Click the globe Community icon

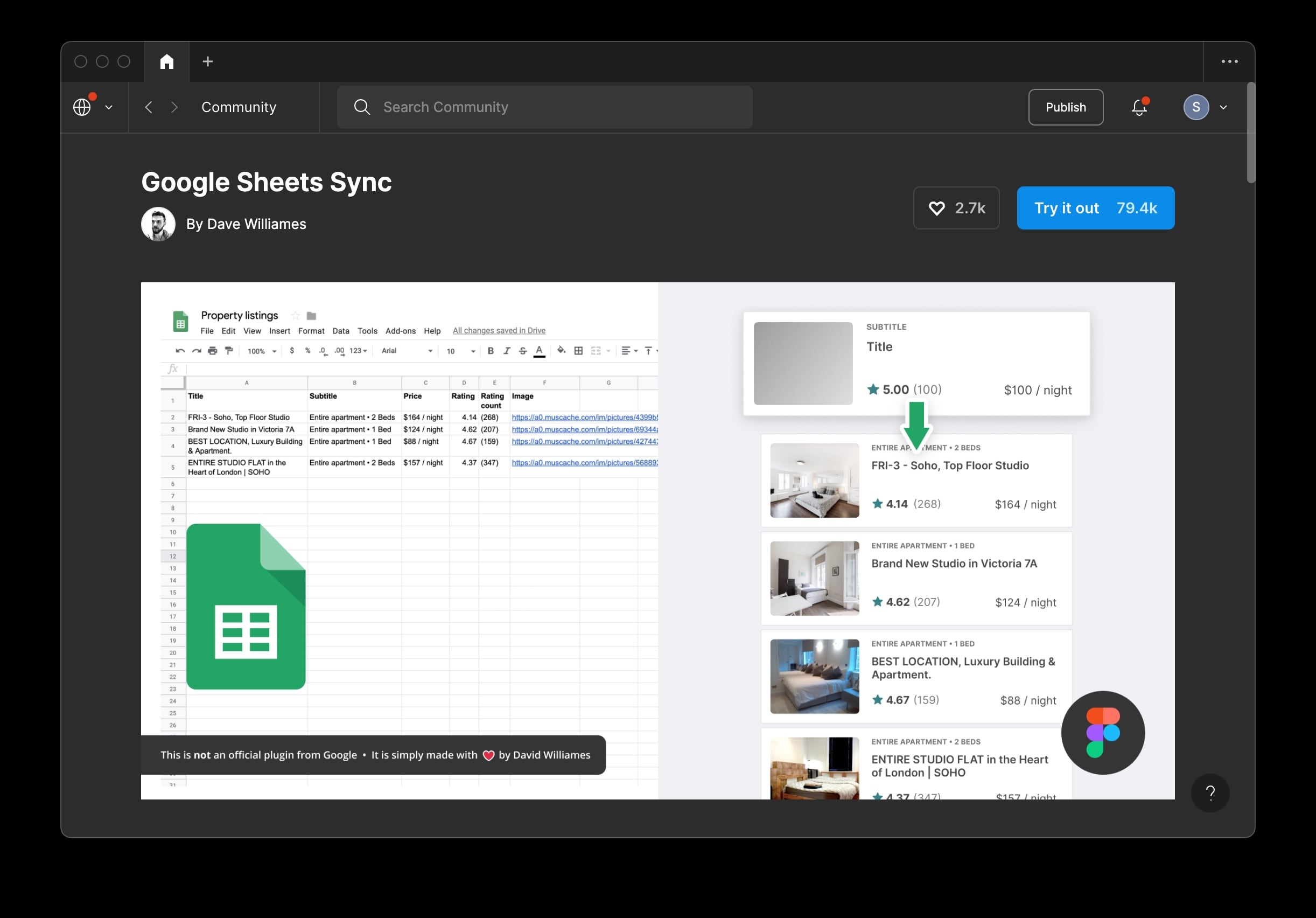click(82, 107)
